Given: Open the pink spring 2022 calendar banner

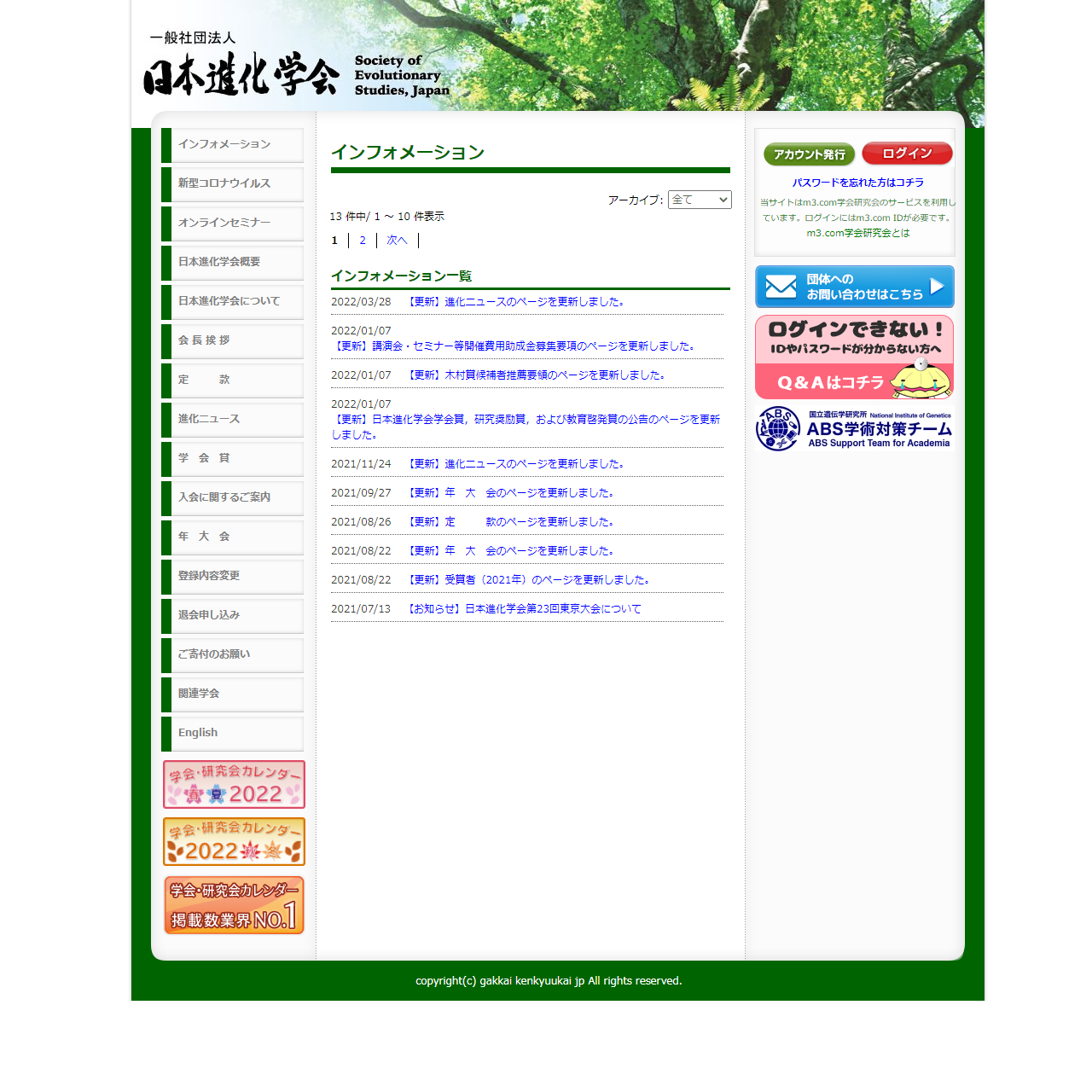Looking at the screenshot, I should click(234, 784).
